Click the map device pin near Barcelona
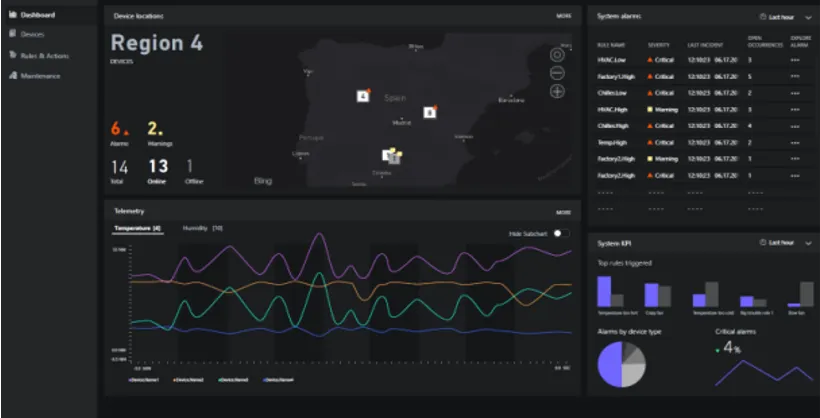The height and width of the screenshot is (418, 820). point(429,112)
